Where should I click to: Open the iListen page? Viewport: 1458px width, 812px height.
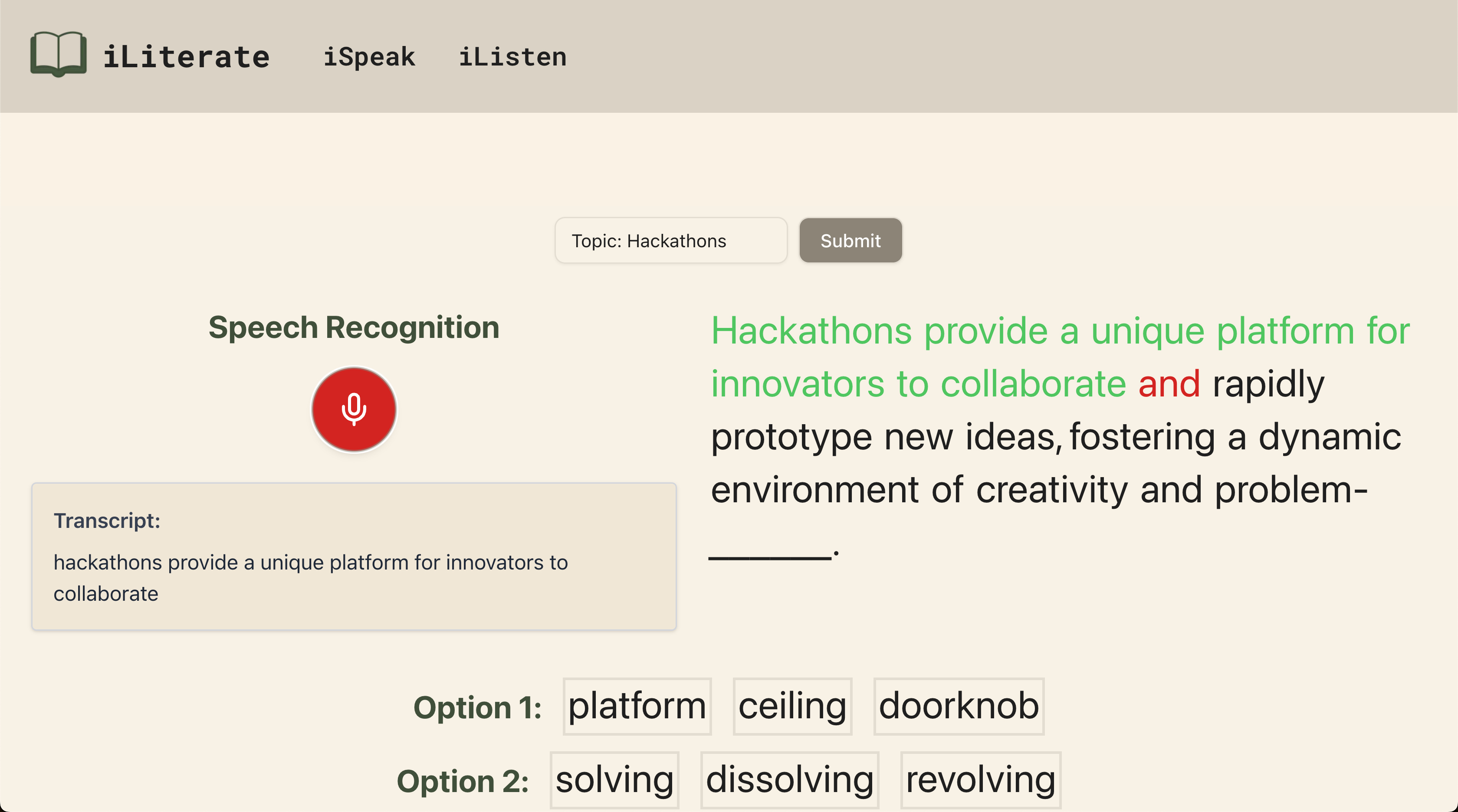pyautogui.click(x=512, y=56)
